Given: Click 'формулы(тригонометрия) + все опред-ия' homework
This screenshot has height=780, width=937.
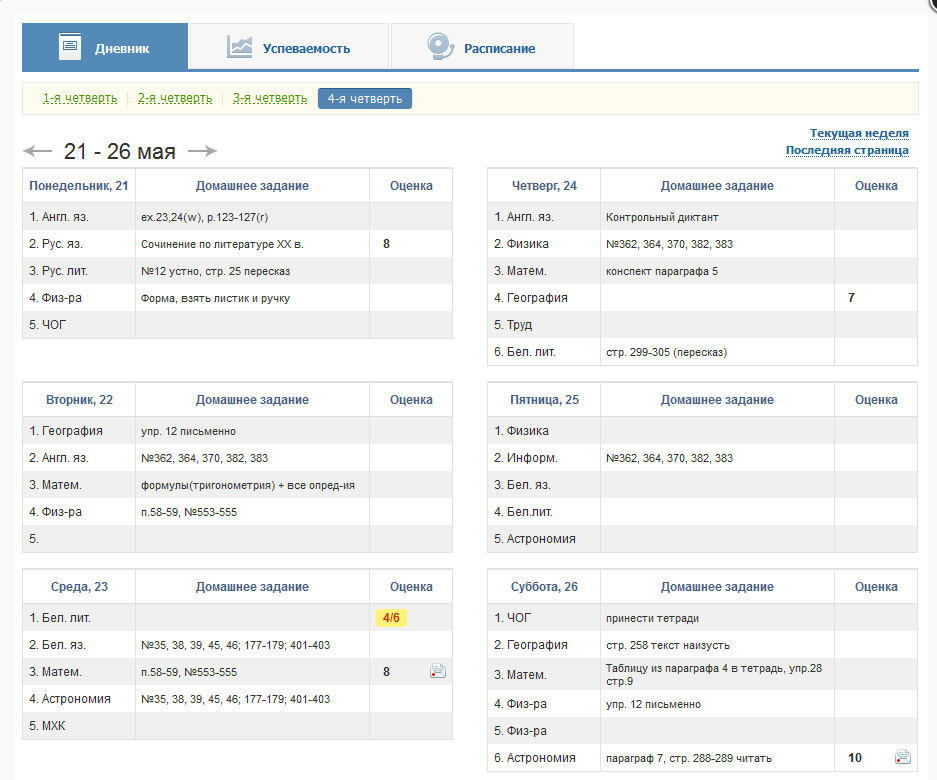Looking at the screenshot, I should 248,485.
